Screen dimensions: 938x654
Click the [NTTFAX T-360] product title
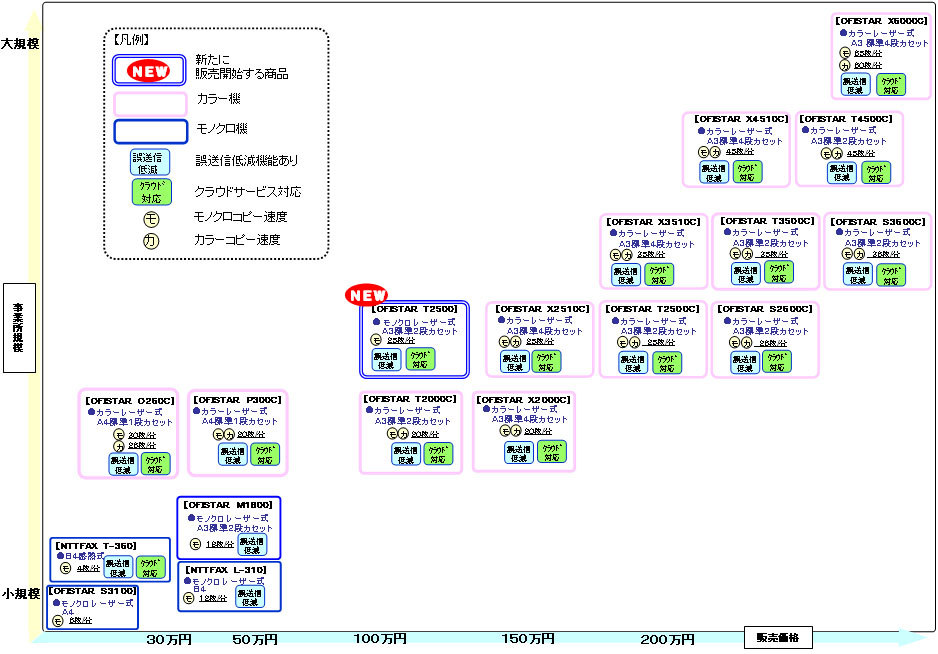point(96,546)
